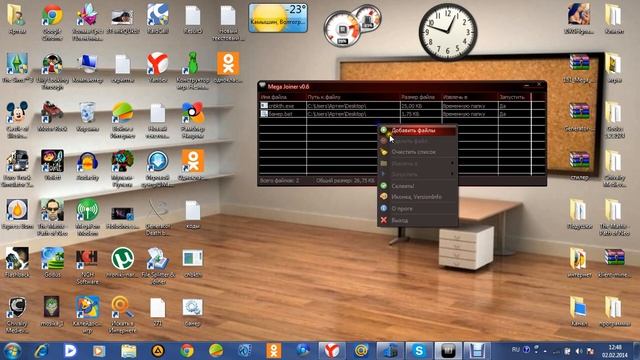Viewport: 640px width, 360px height.
Task: Select the MegaFon Modem desktop shortcut
Action: coord(87,217)
